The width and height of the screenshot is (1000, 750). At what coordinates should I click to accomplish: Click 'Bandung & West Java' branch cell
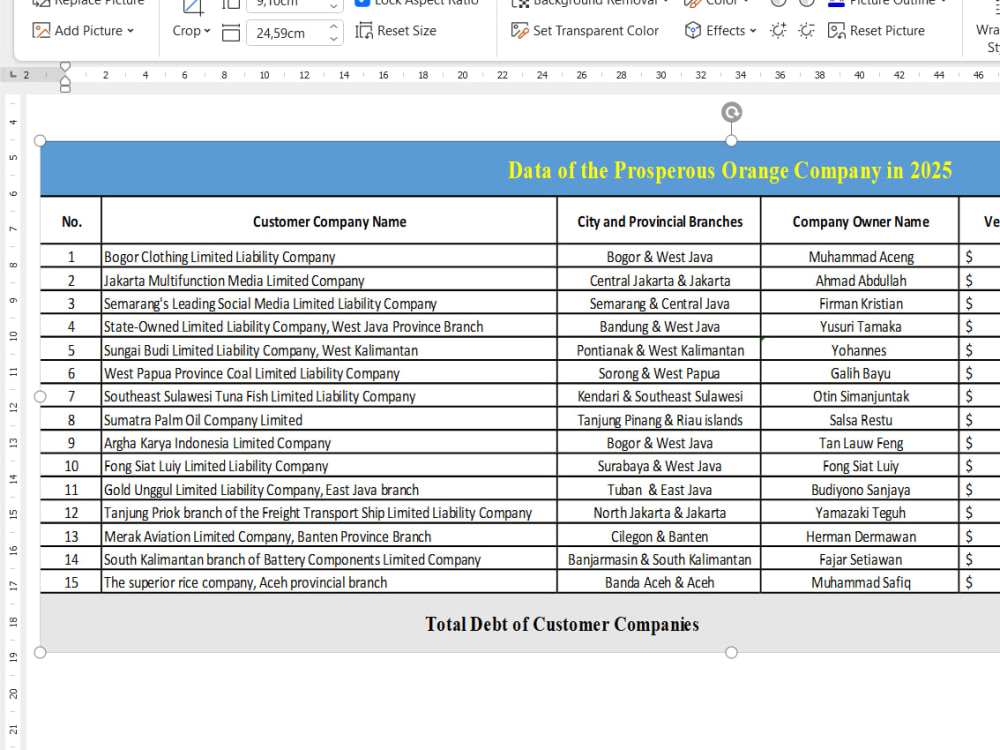coord(659,327)
